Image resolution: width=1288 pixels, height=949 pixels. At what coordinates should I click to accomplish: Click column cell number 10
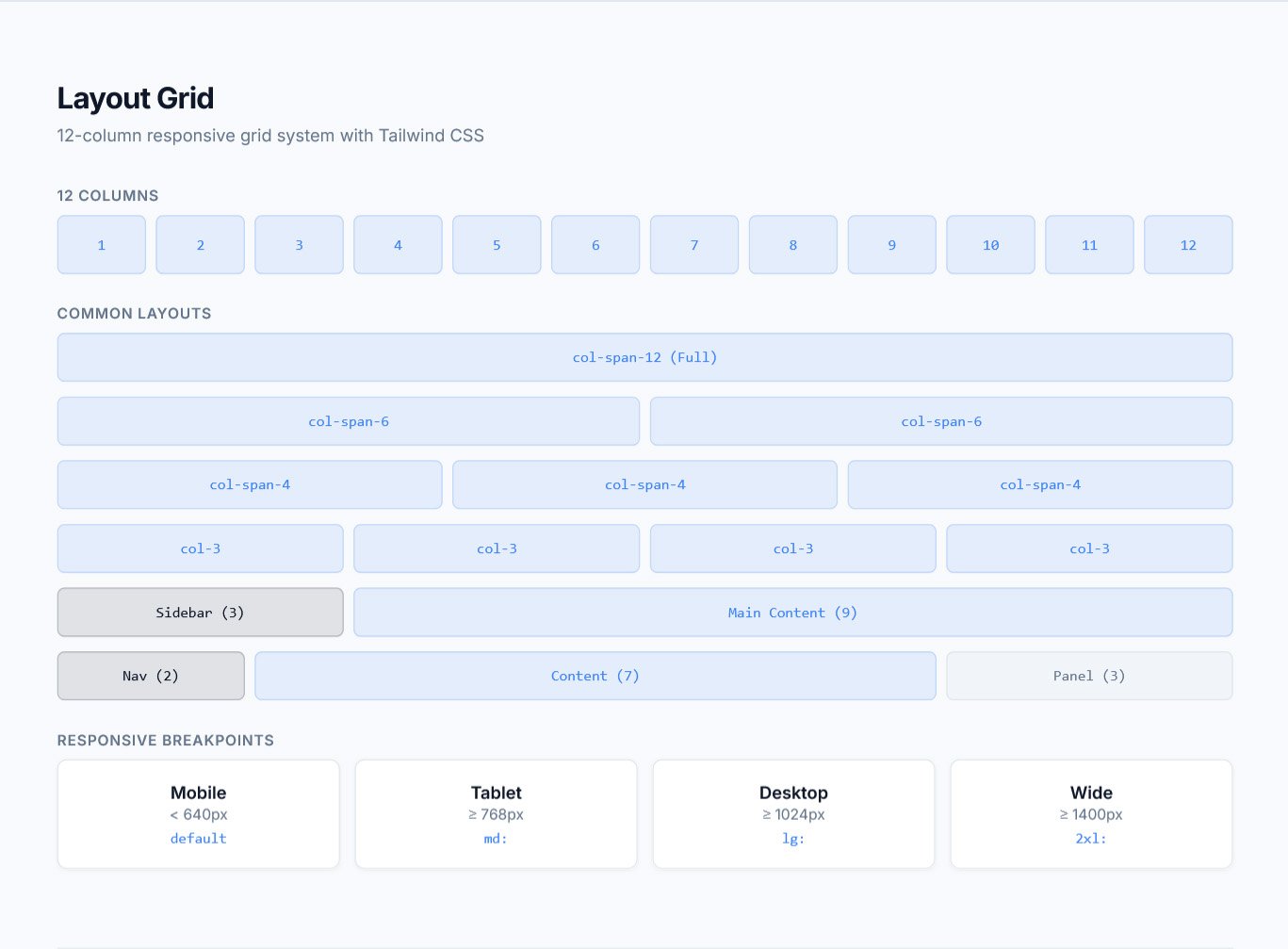[x=990, y=245]
